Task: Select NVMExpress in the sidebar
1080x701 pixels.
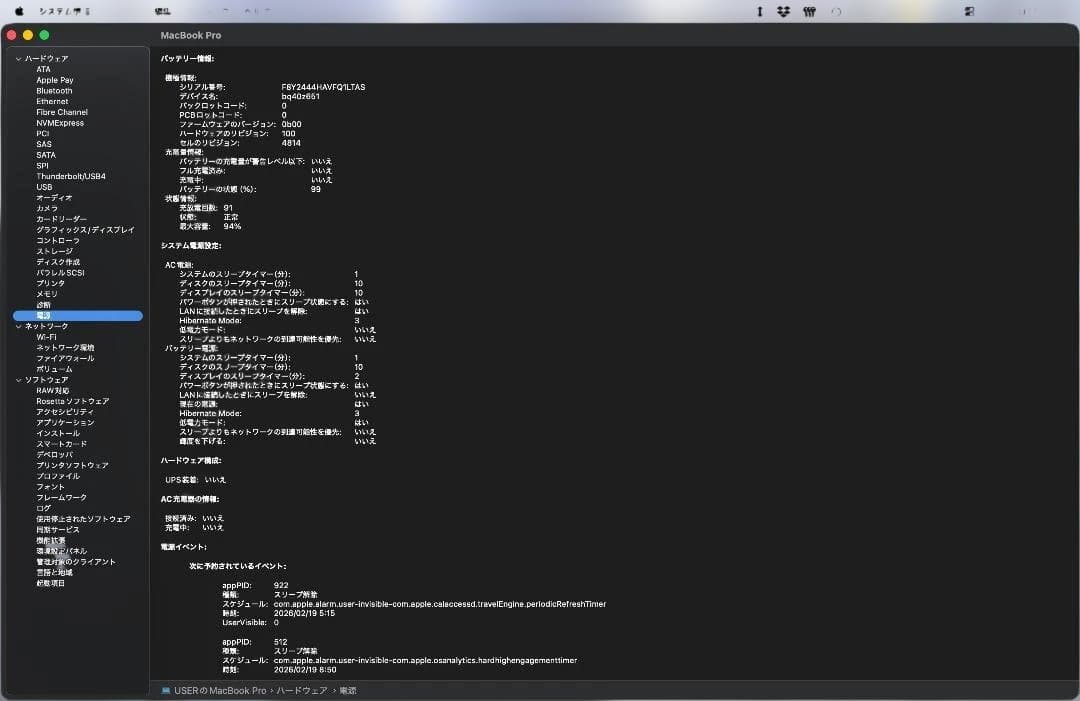Action: pos(60,123)
